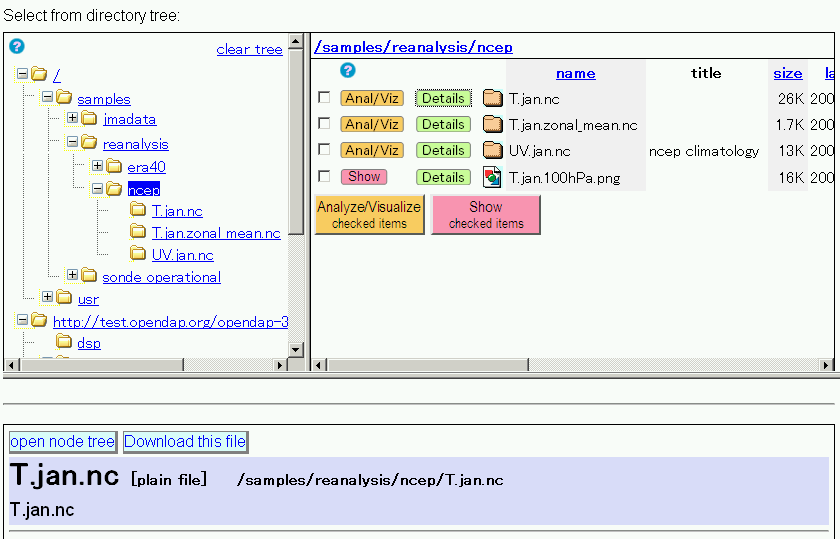Screen dimensions: 840x539
Task: Select the checkbox for T.jan.100hPa.png
Action: coord(324,176)
